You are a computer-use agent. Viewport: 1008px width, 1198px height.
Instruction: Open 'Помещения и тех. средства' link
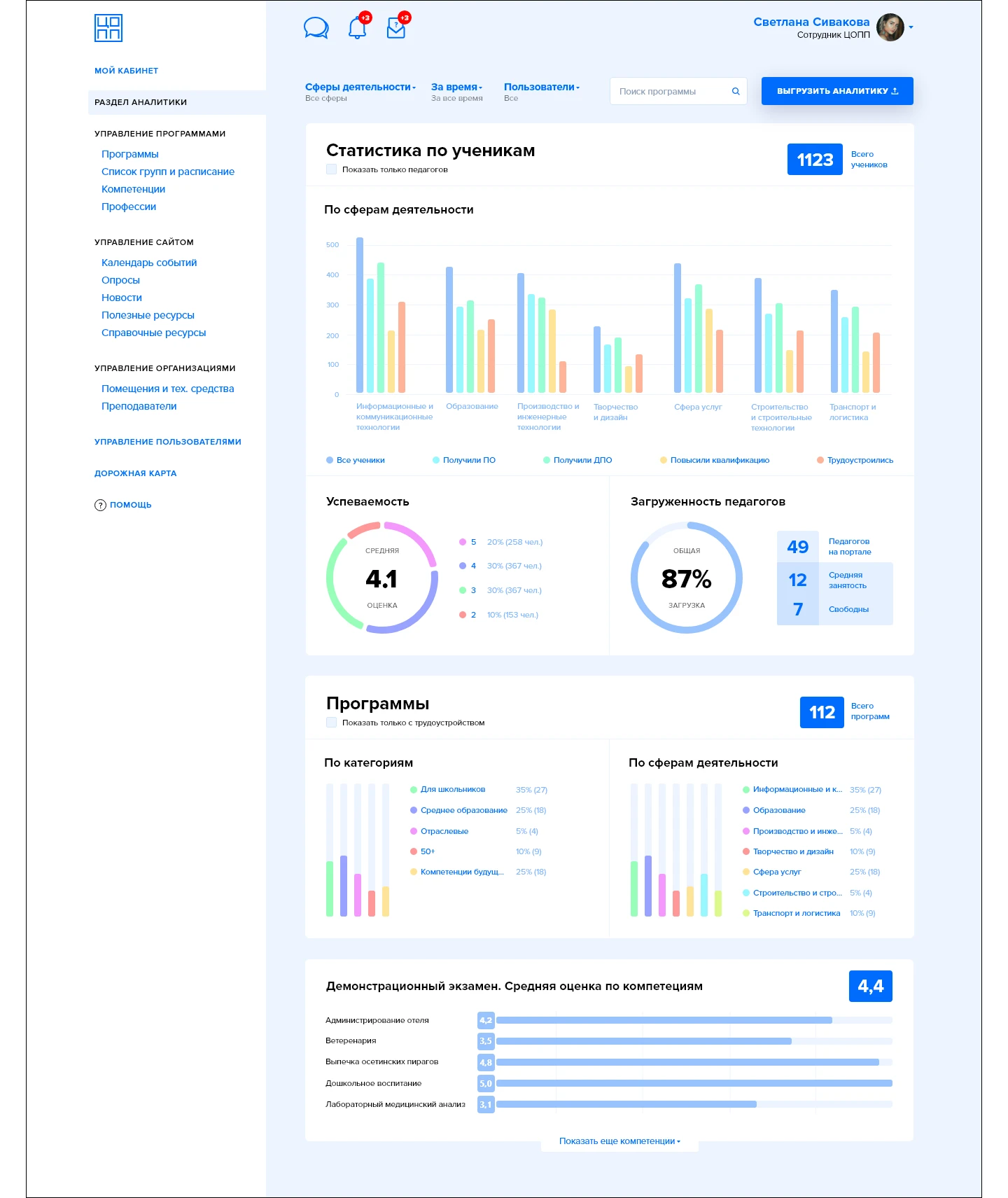[x=168, y=389]
